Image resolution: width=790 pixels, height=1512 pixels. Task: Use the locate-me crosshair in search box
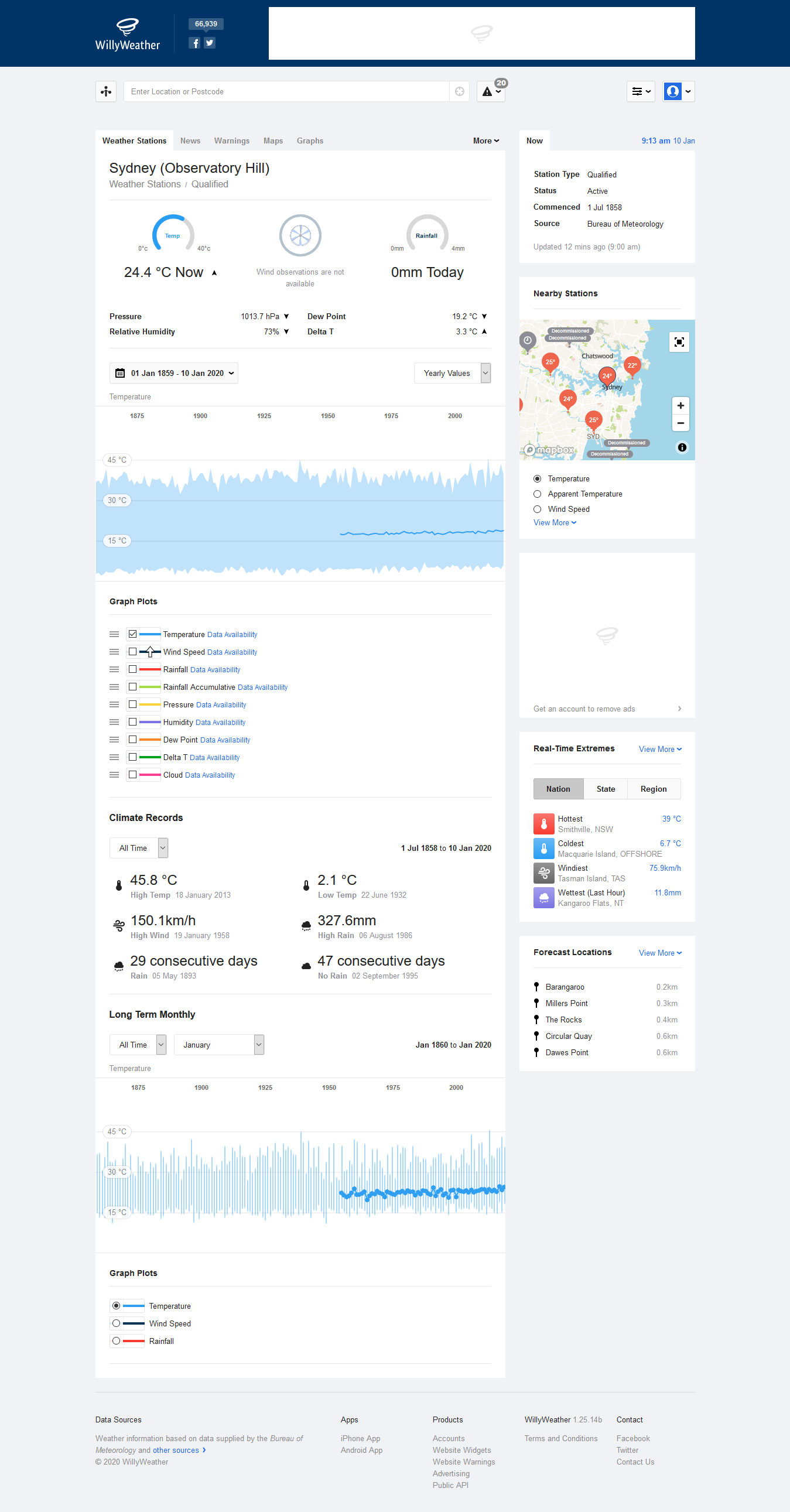tap(460, 91)
